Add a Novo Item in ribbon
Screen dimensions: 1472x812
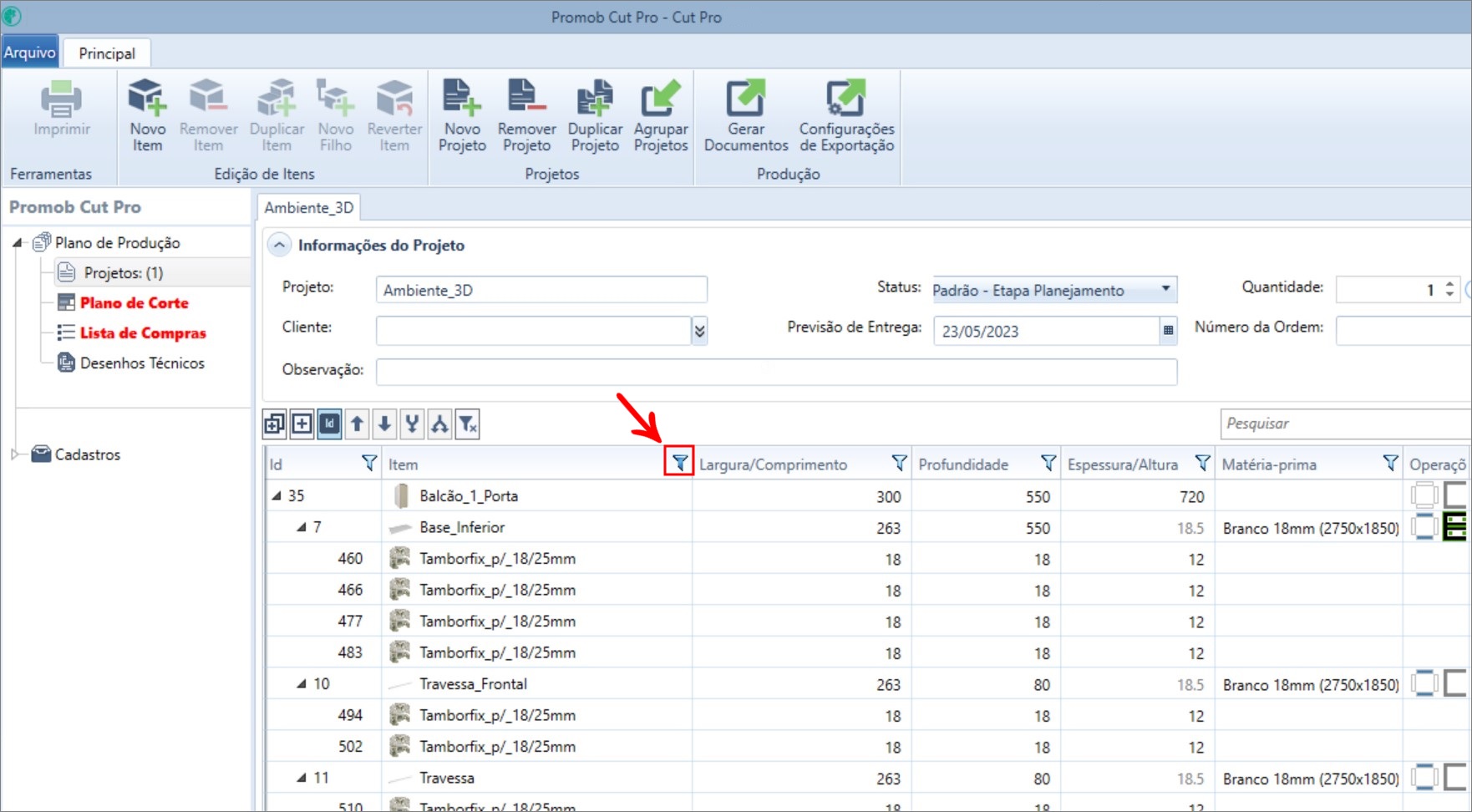click(148, 115)
